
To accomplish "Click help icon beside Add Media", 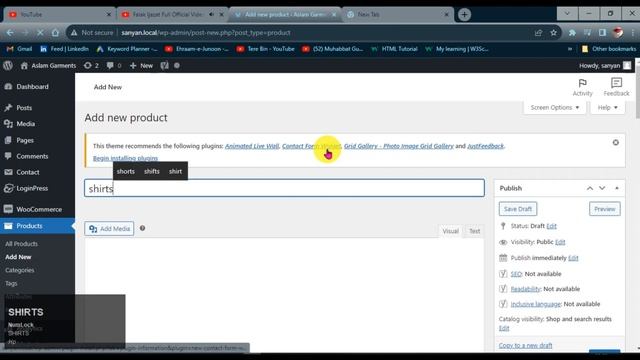I will 142,228.
